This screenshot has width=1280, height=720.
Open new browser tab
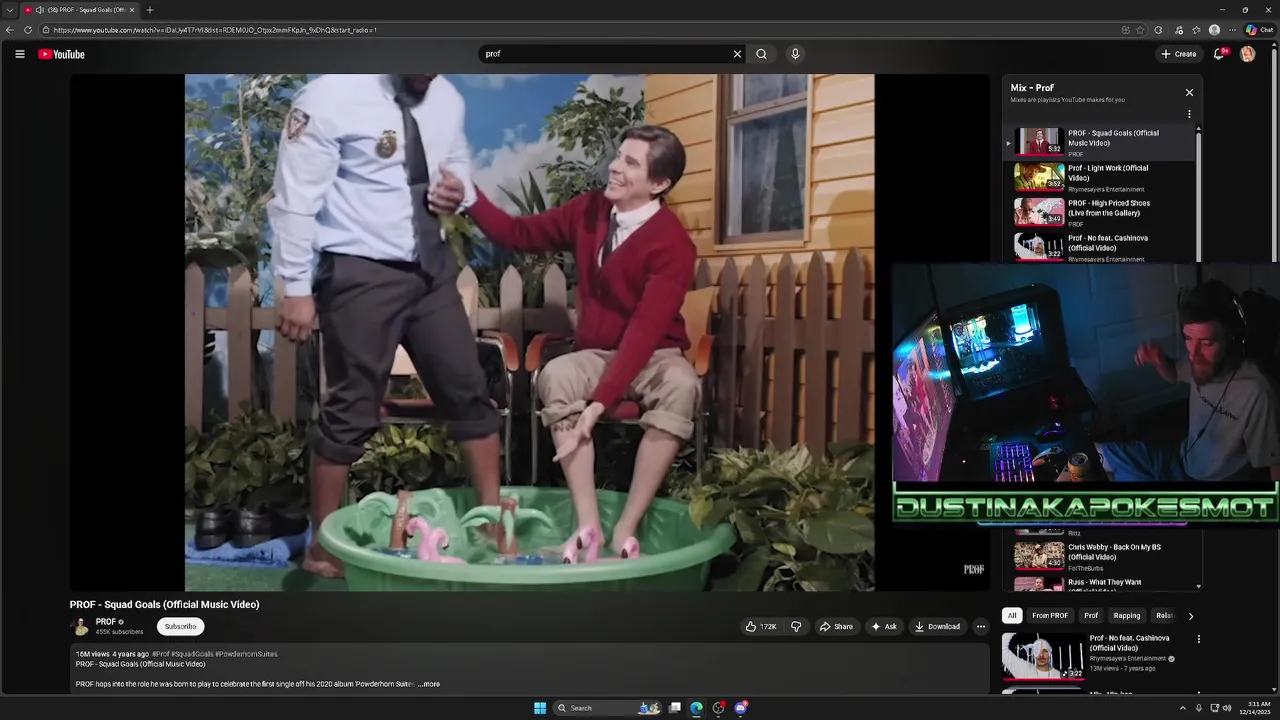[x=150, y=10]
